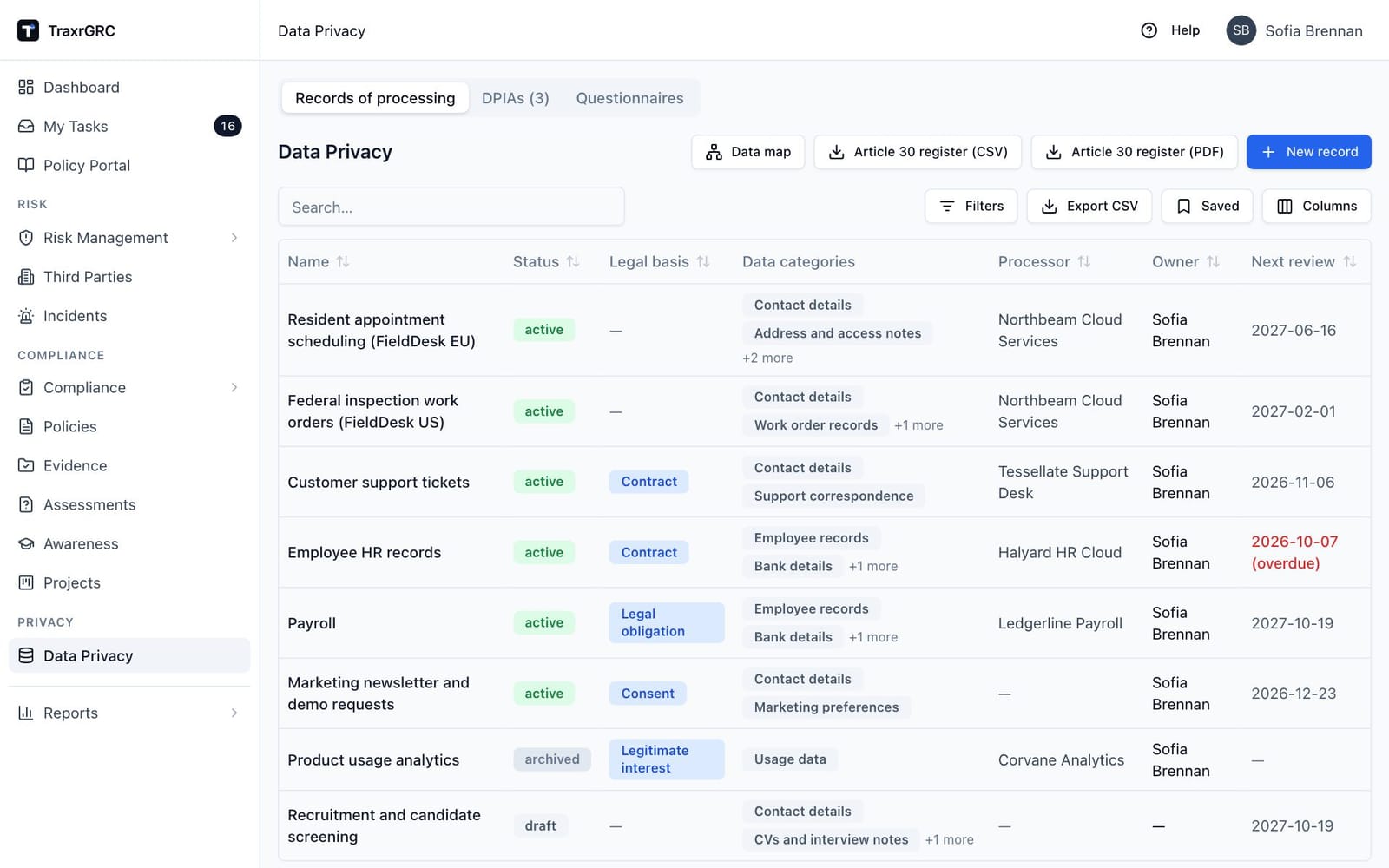Expand Compliance submenu chevron
This screenshot has height=868, width=1389.
[234, 387]
